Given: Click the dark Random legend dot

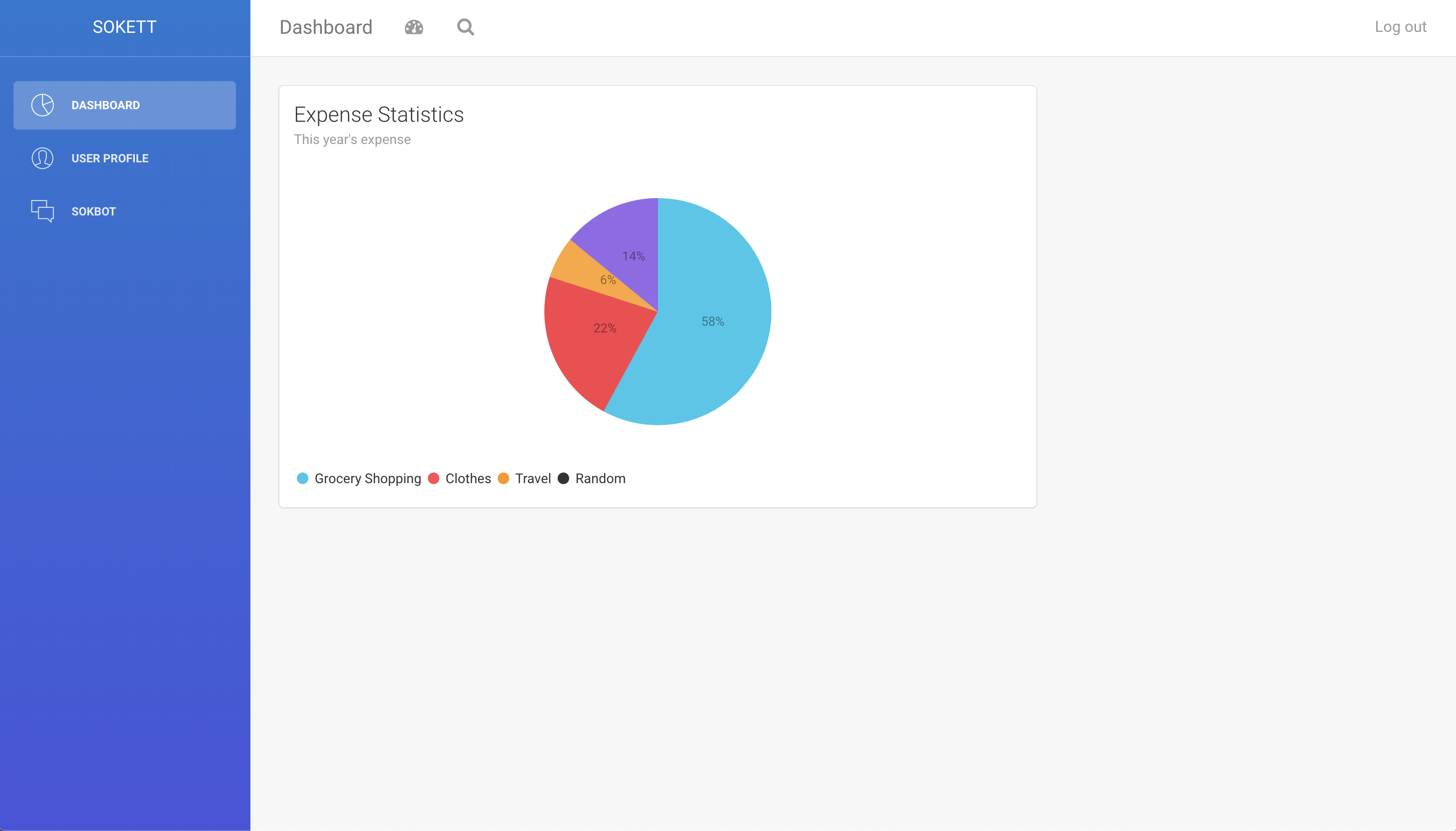Looking at the screenshot, I should pyautogui.click(x=563, y=478).
